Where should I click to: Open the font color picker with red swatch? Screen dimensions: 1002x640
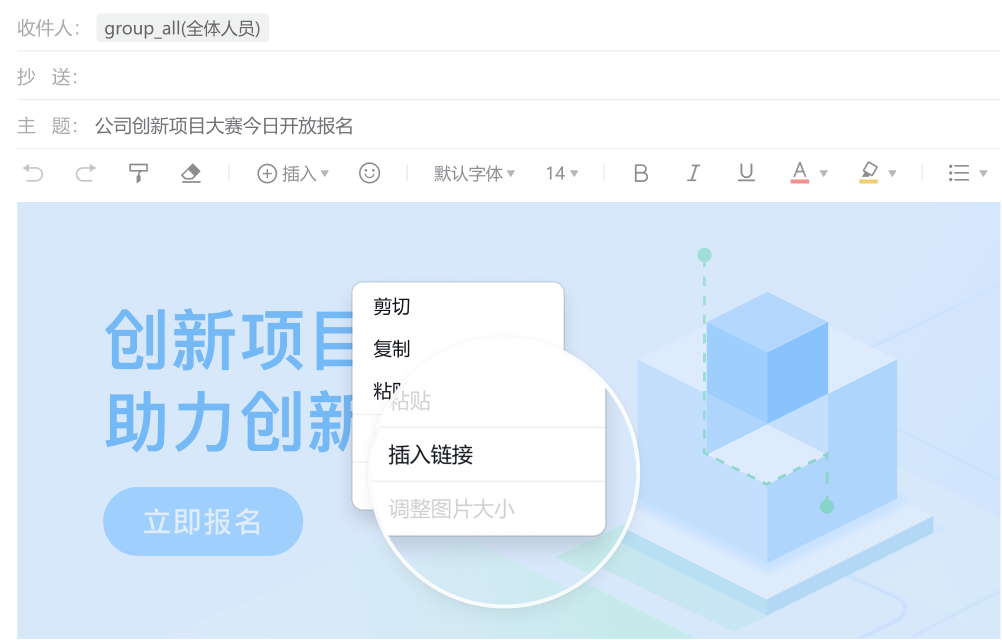[x=799, y=173]
